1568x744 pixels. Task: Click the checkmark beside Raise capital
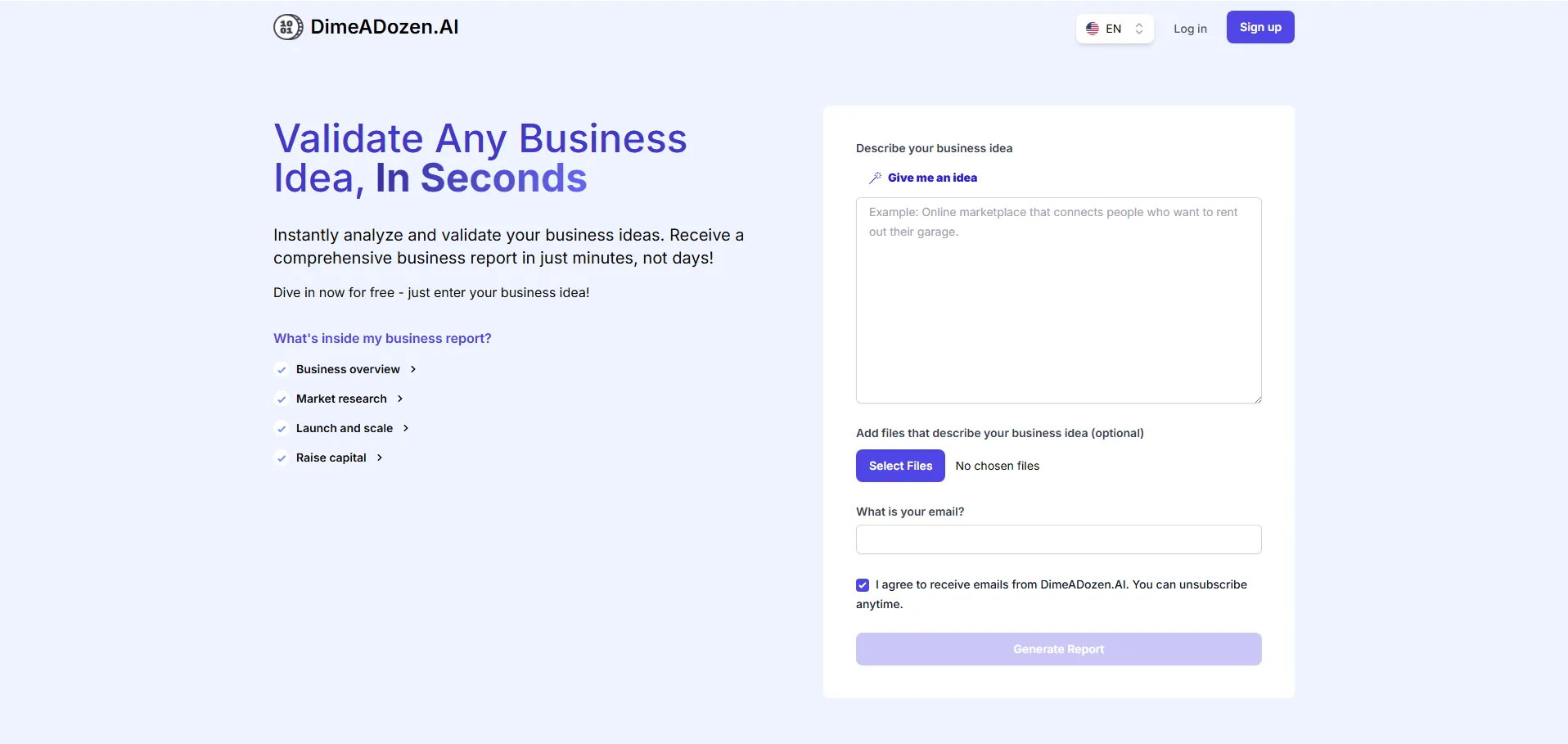(x=282, y=458)
